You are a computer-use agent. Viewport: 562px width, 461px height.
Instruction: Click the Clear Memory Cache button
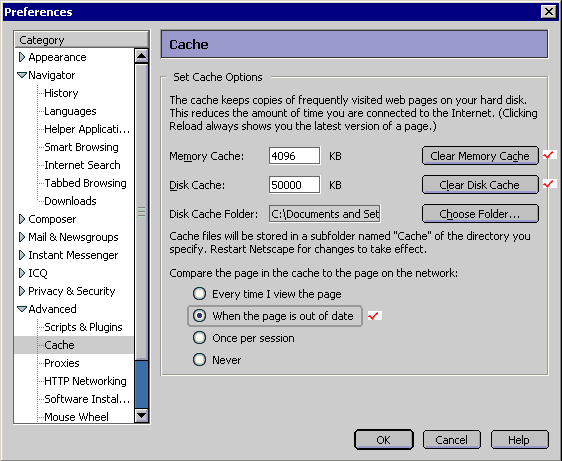[480, 156]
